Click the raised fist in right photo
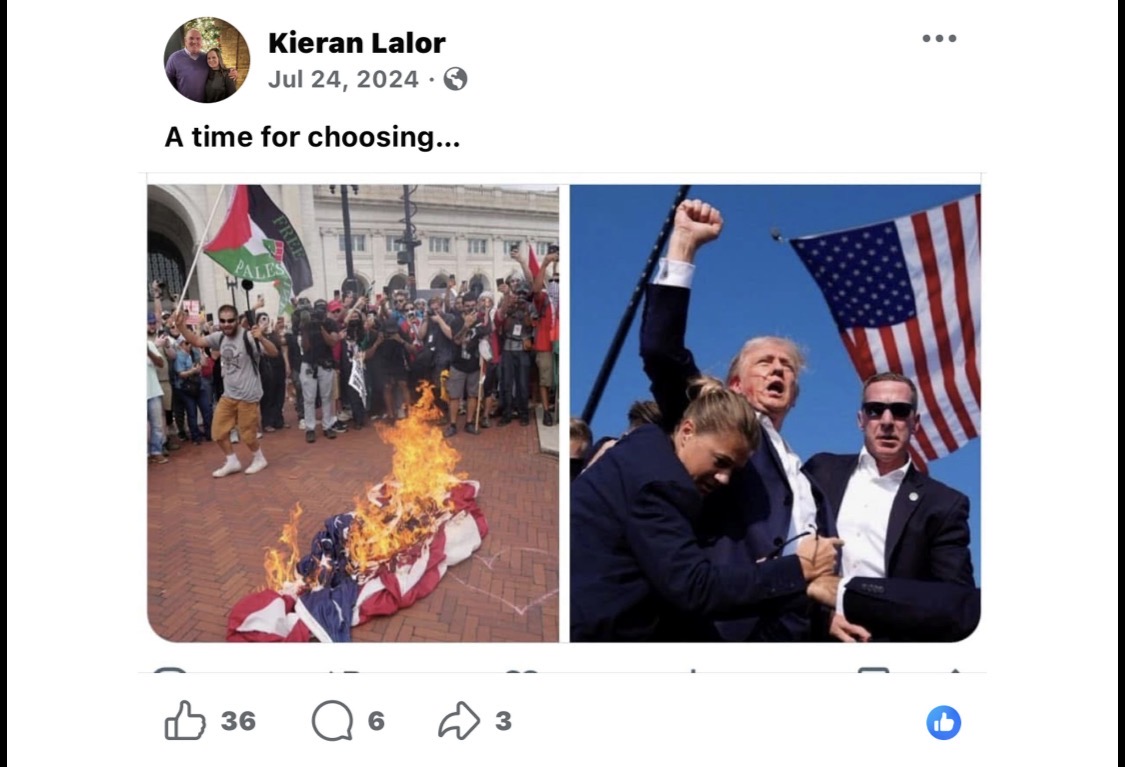1125x767 pixels. pyautogui.click(x=695, y=226)
